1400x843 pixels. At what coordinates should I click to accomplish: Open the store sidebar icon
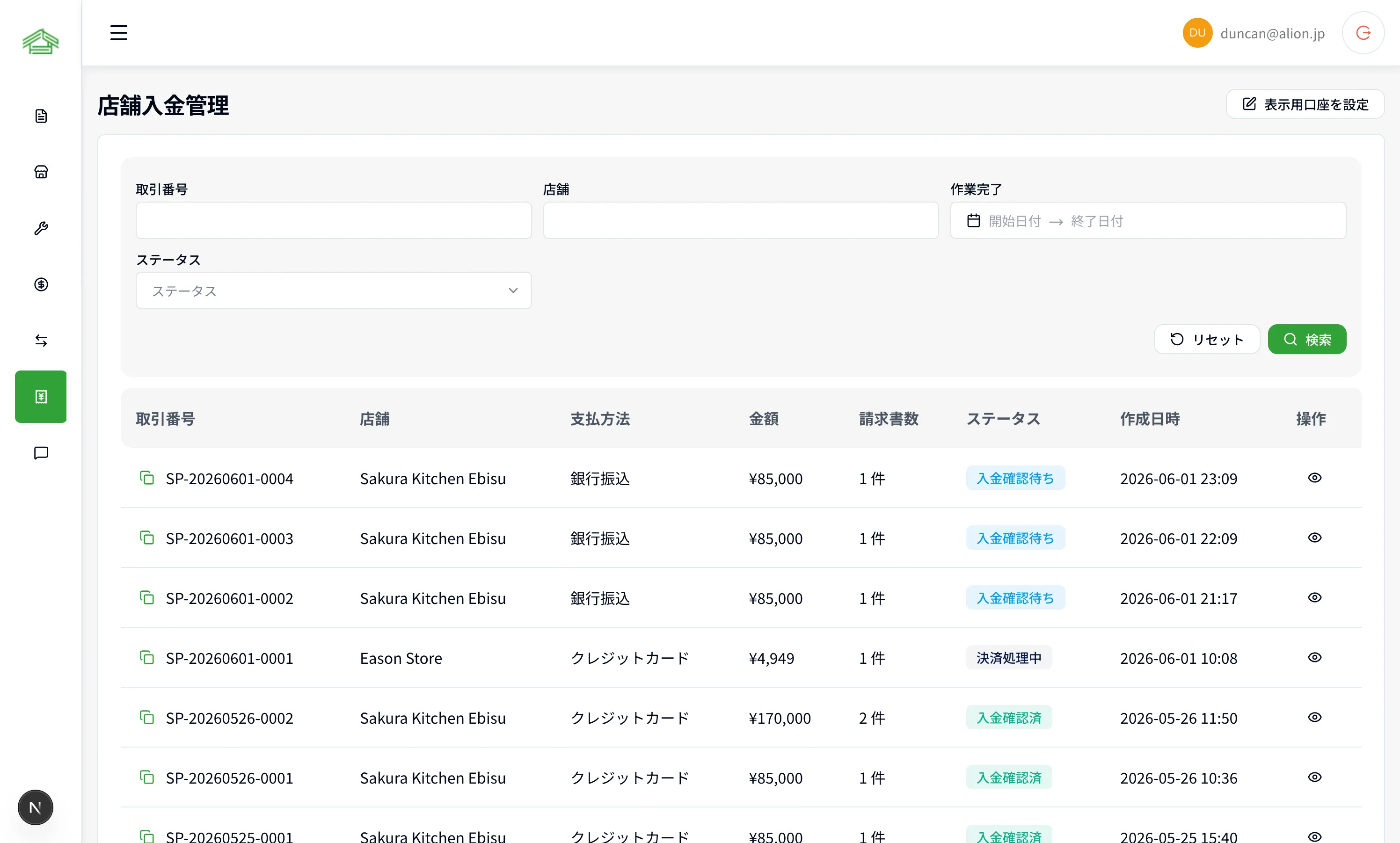41,172
